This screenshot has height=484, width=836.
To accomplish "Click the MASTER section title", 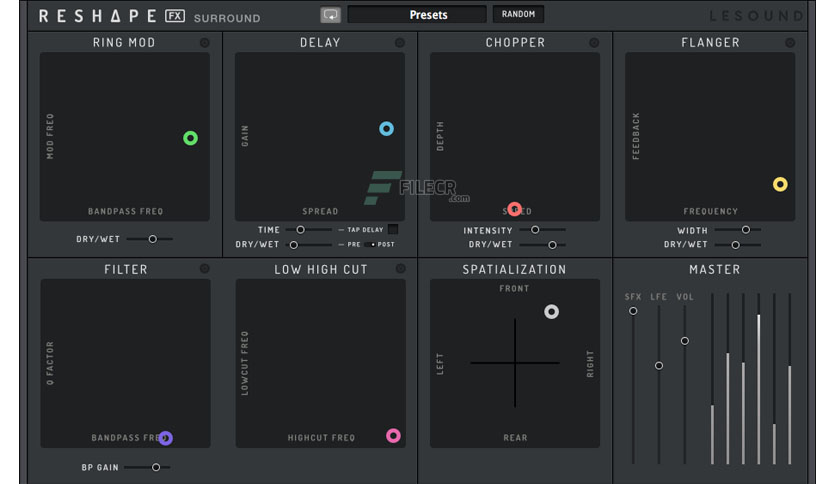I will tap(714, 269).
